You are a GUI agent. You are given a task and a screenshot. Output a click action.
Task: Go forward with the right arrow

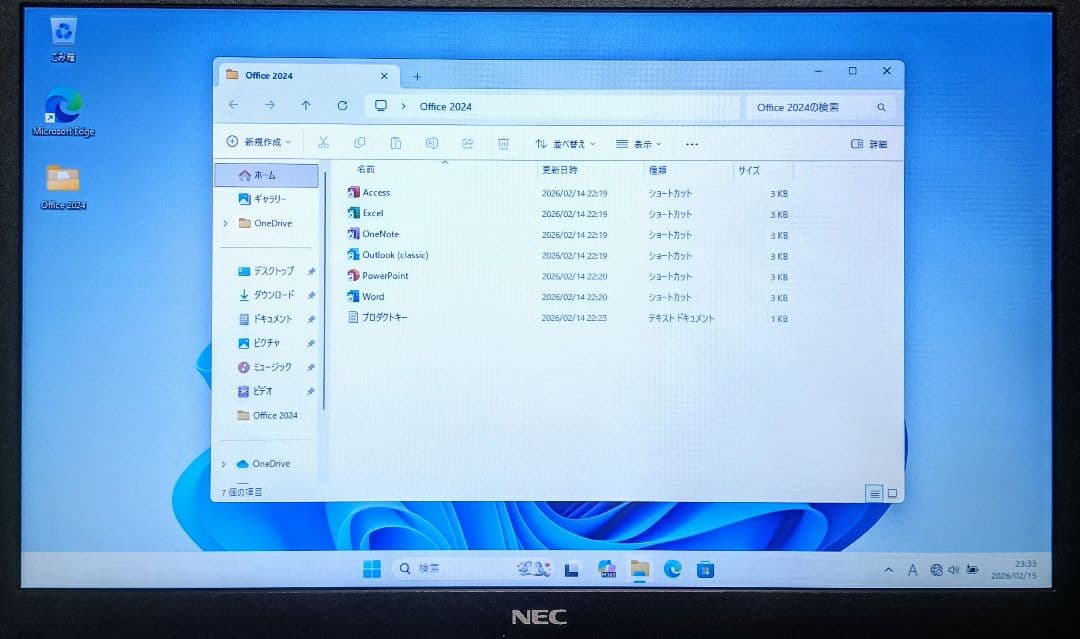pos(269,105)
